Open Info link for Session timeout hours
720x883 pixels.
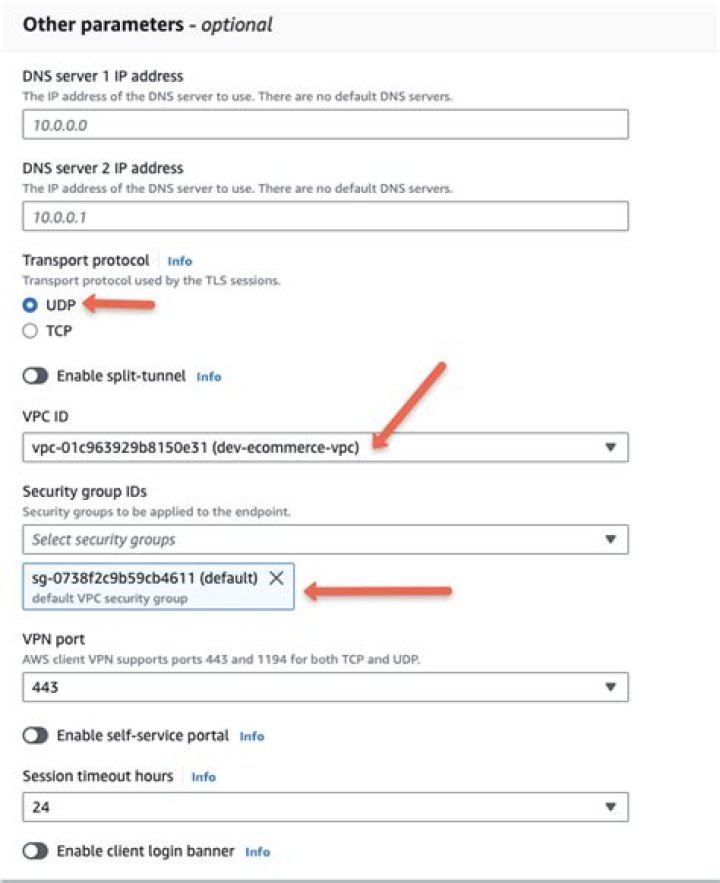[203, 777]
